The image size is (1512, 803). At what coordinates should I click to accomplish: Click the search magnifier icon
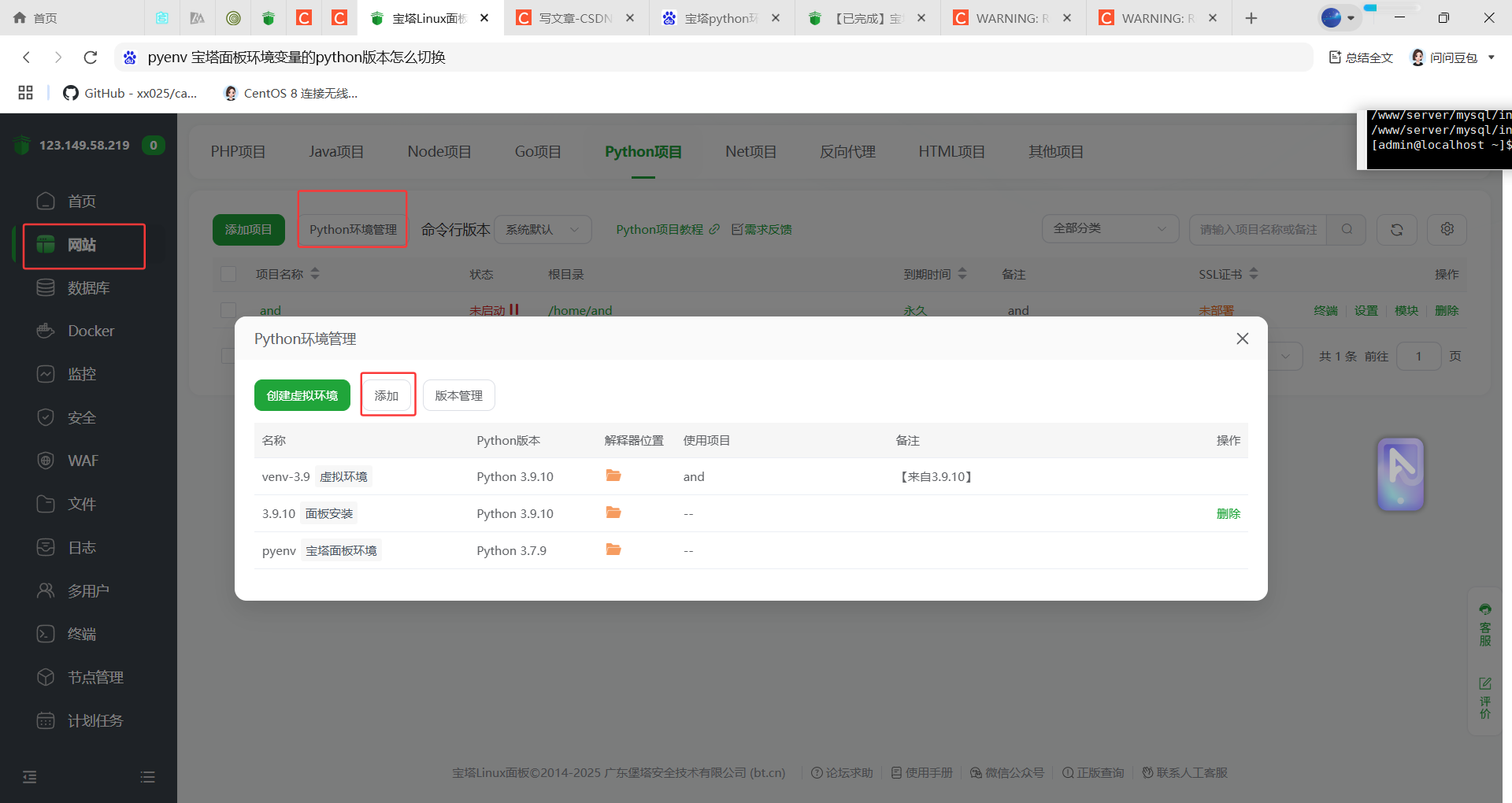click(1347, 229)
